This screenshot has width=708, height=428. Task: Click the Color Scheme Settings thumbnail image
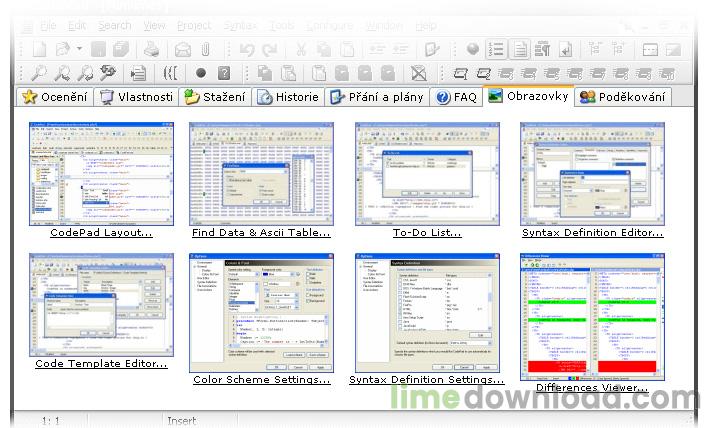pos(260,311)
